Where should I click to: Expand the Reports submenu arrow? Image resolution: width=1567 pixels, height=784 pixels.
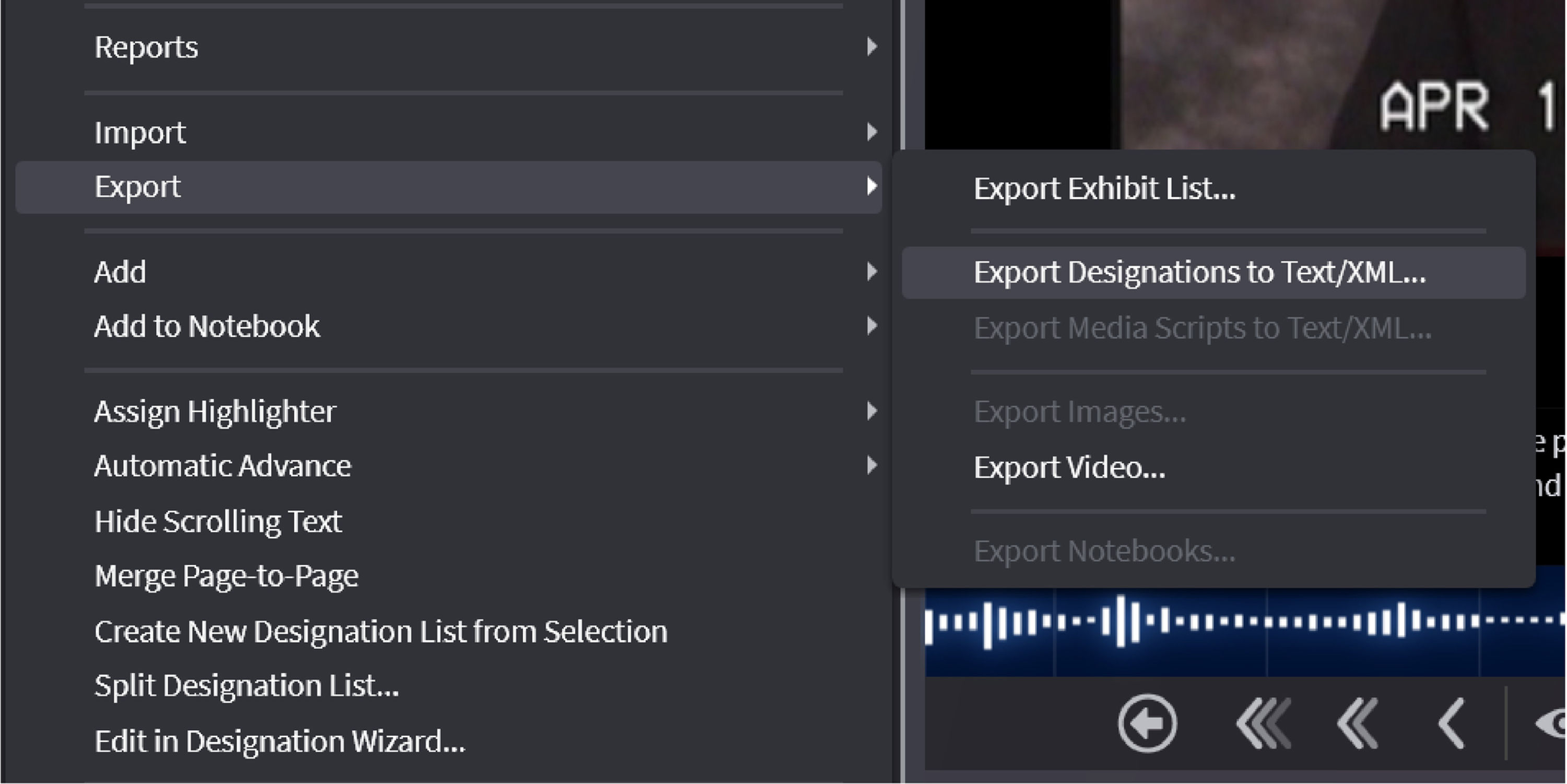(871, 47)
